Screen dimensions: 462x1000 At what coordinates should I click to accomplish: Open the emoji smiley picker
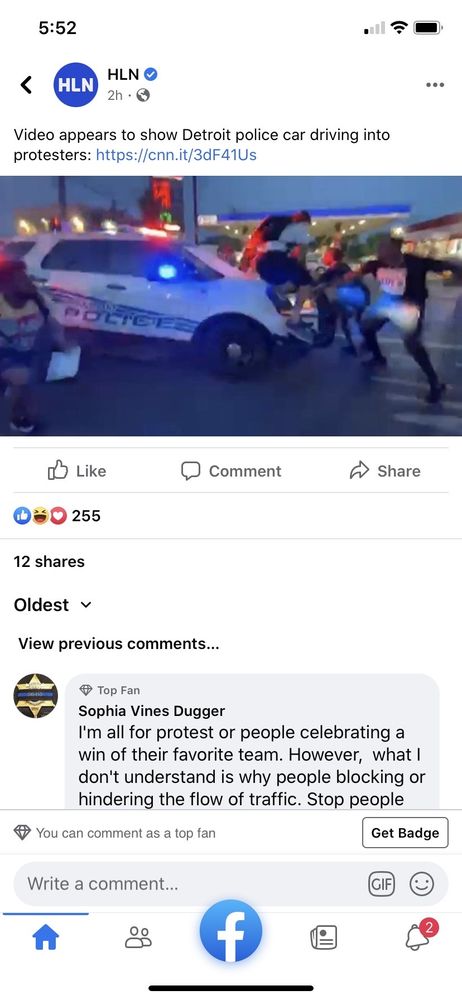click(421, 884)
